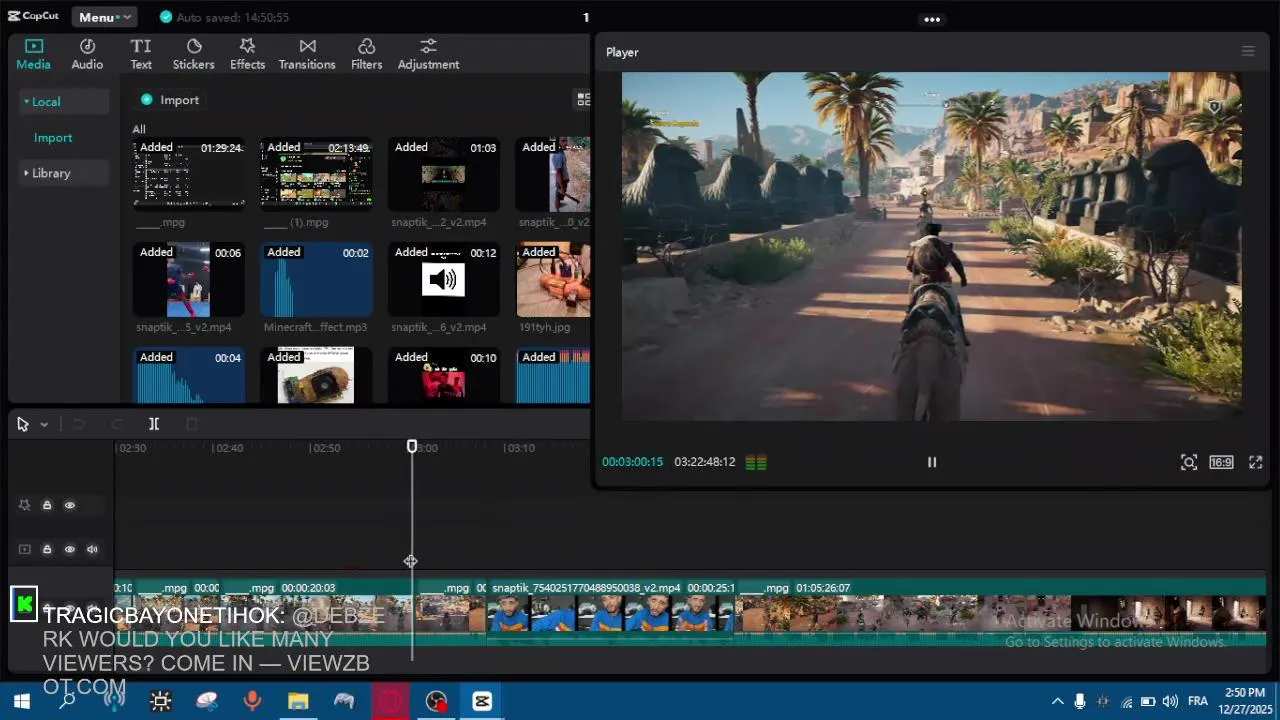Select the snaptik_...2_v2.mp4 media thumbnail
This screenshot has height=720, width=1280.
(444, 173)
